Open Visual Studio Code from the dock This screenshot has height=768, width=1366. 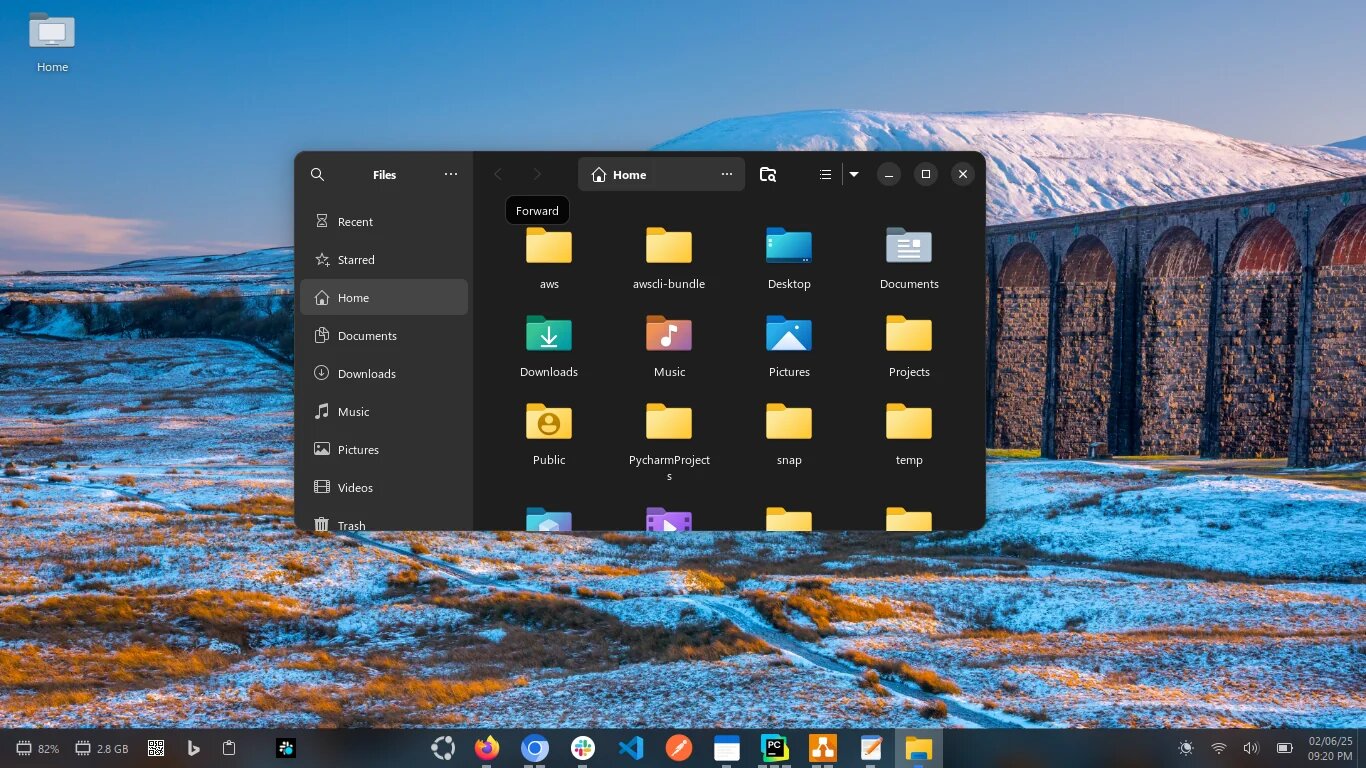[631, 748]
